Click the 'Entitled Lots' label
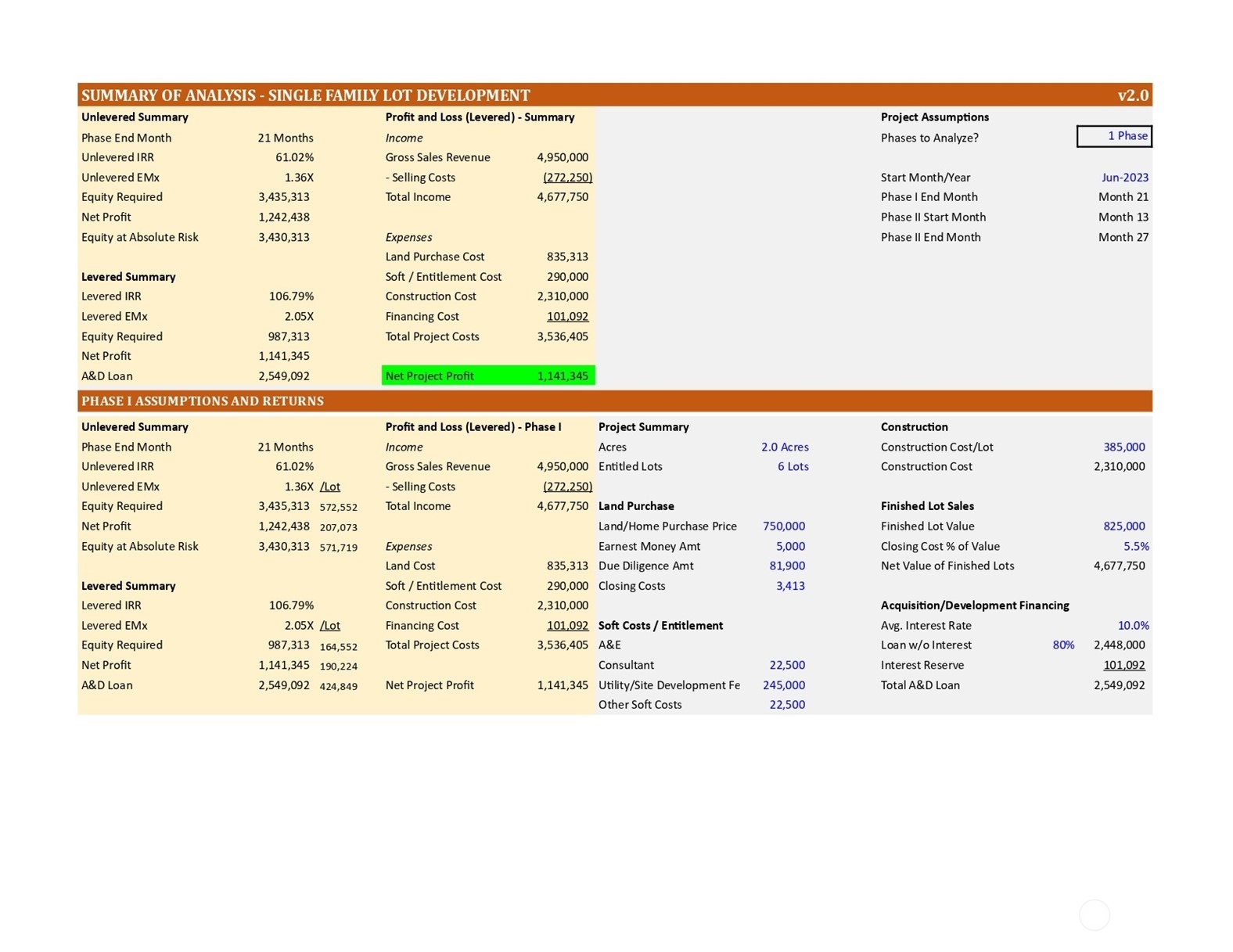Viewport: 1233px width, 952px height. (x=630, y=467)
